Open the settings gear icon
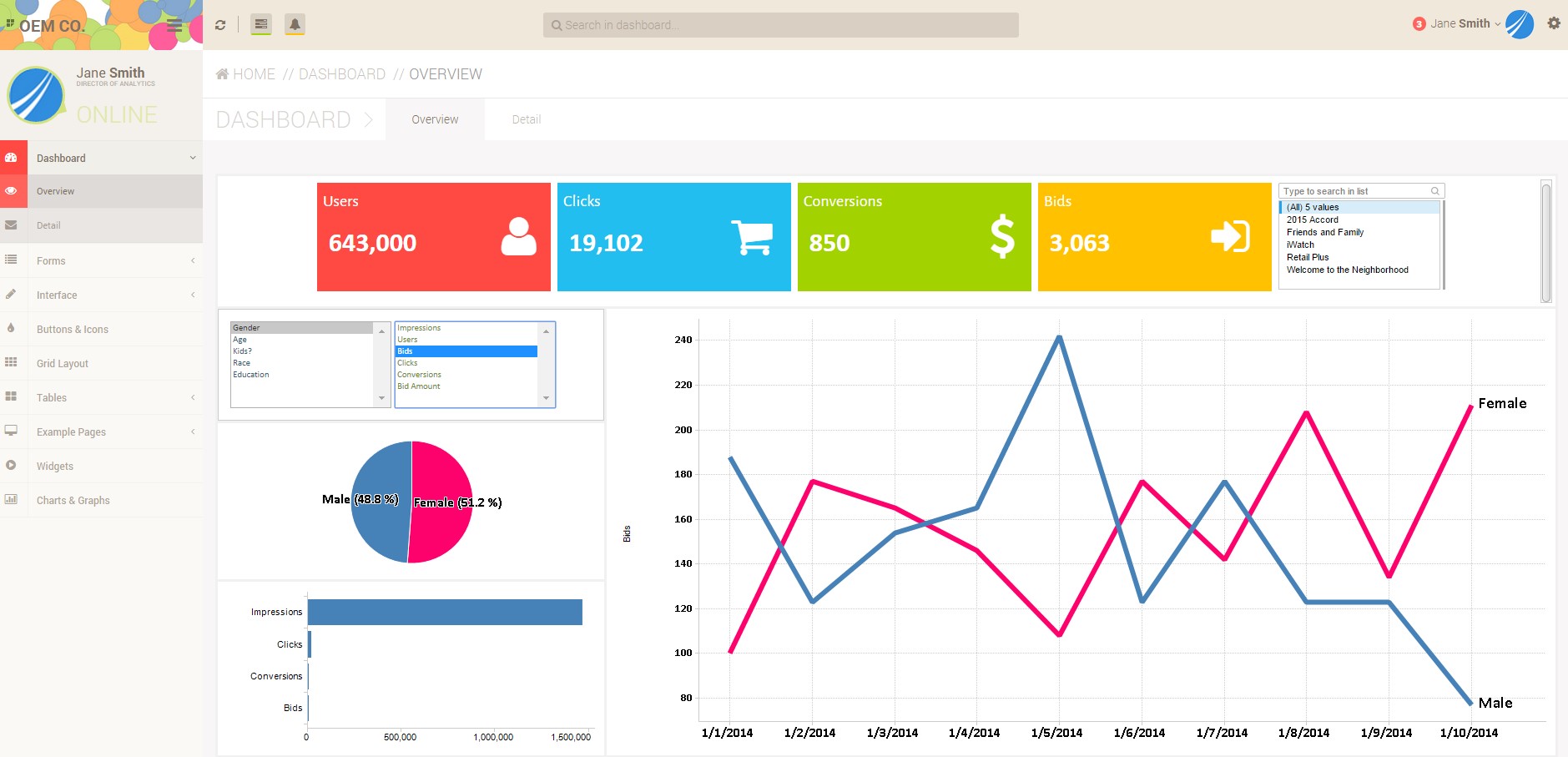This screenshot has width=1568, height=757. click(1553, 23)
